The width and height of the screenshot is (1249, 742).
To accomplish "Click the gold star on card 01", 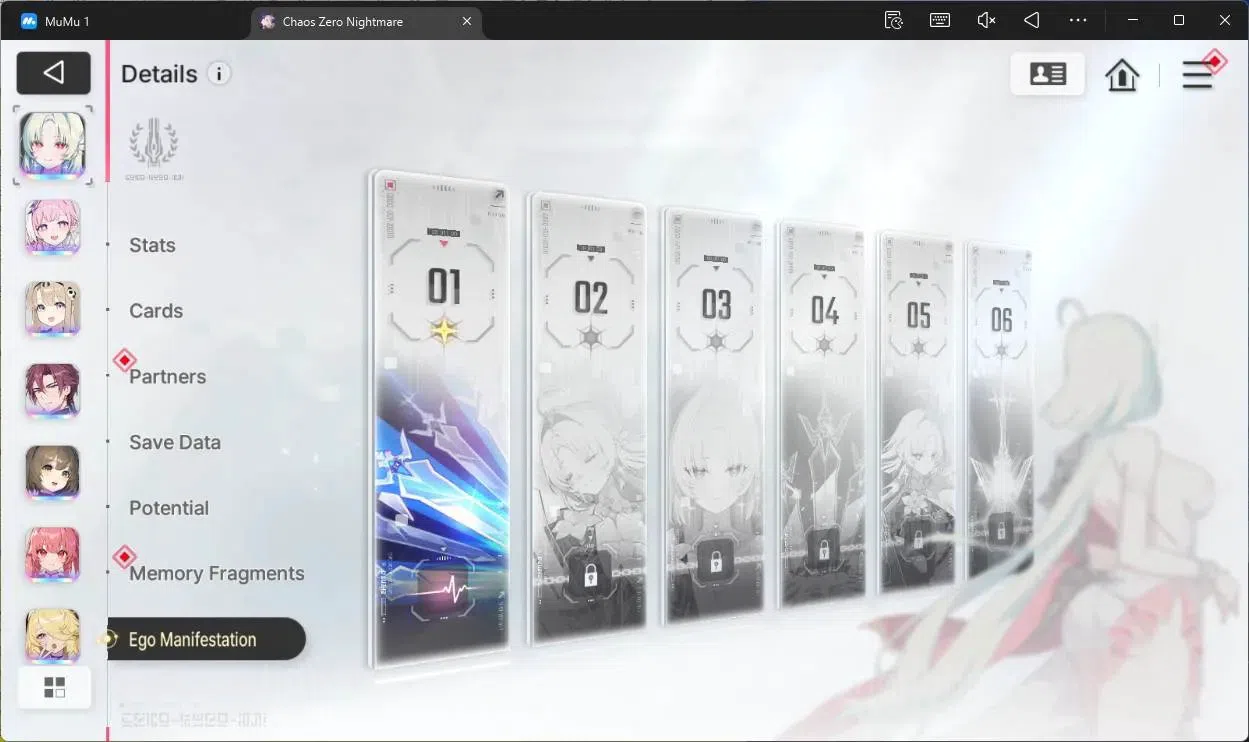I will 443,329.
